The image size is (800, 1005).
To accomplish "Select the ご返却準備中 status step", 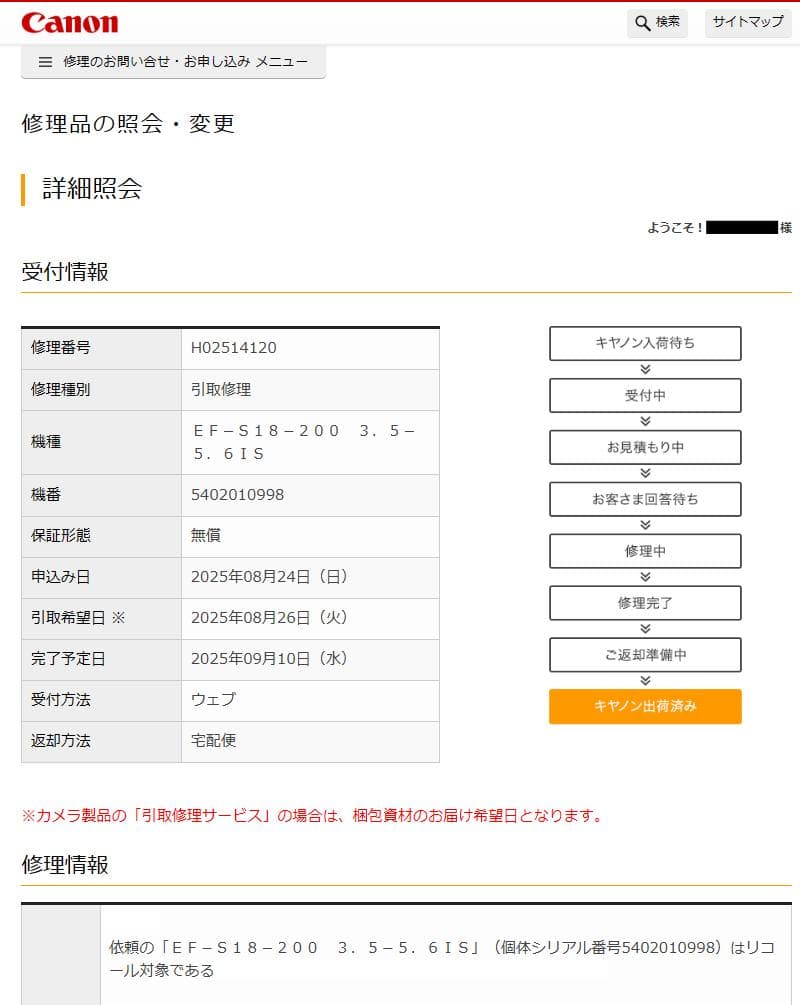I will (645, 655).
